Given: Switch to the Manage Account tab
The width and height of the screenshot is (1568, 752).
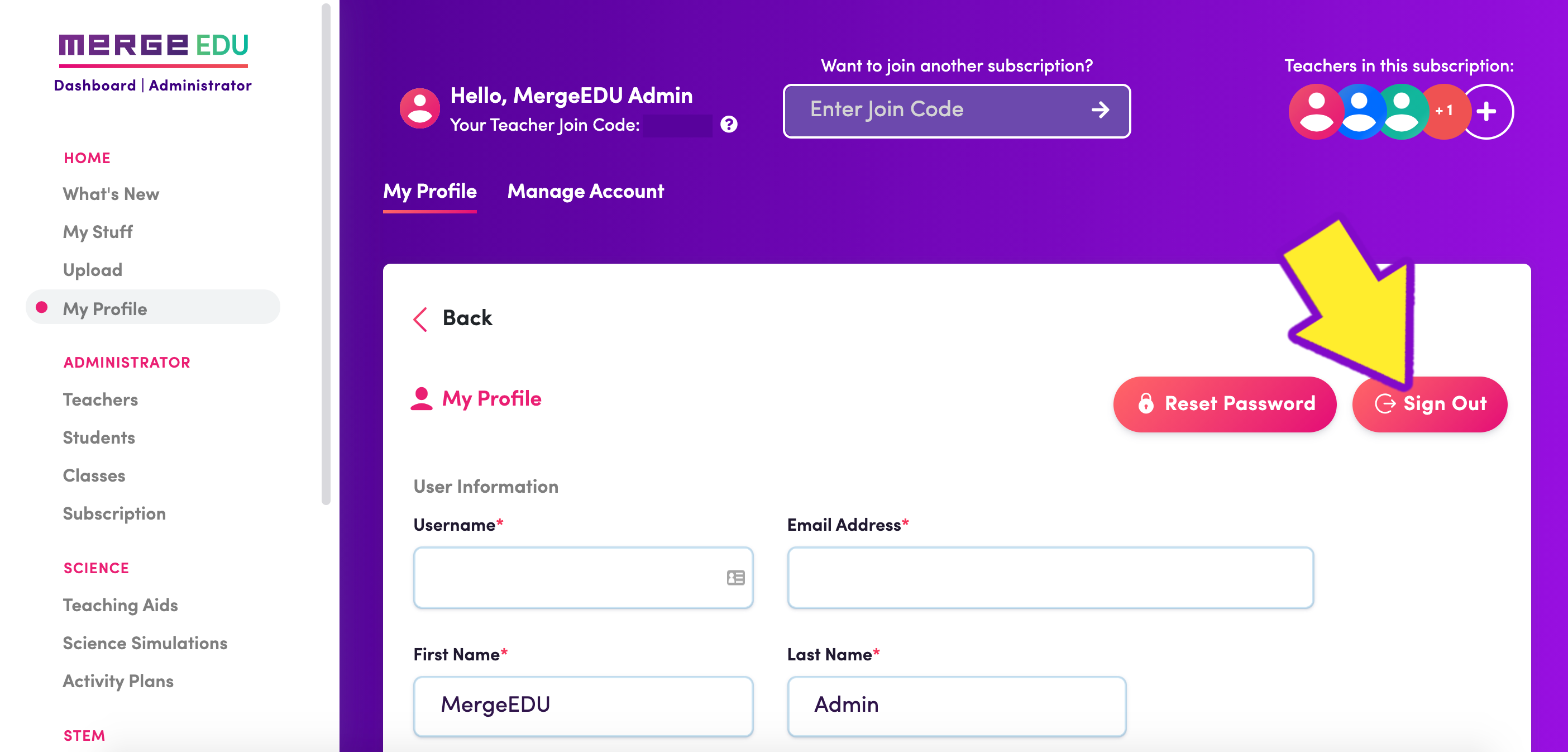Looking at the screenshot, I should [586, 191].
